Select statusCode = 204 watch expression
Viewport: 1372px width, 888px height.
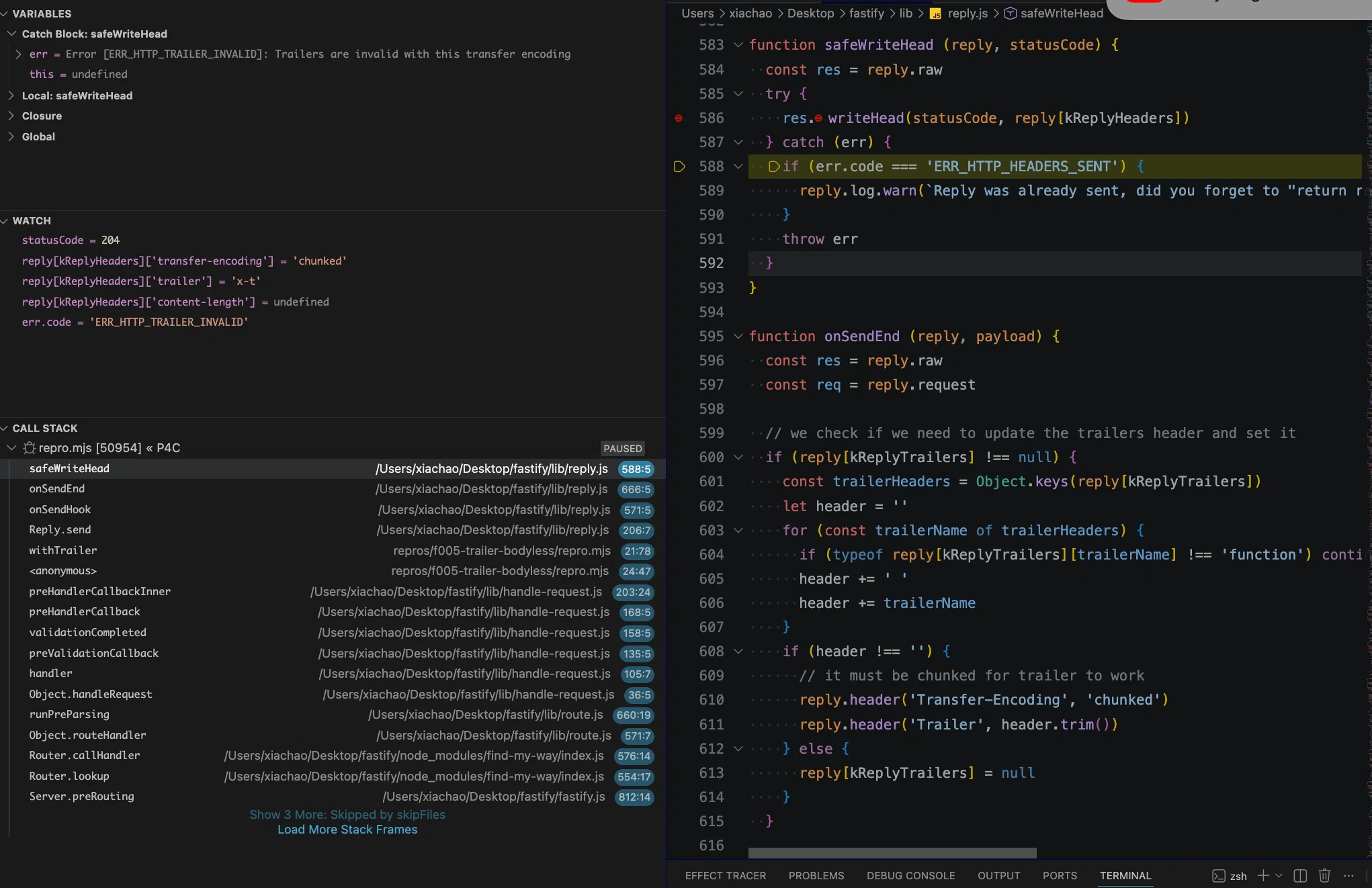[x=333, y=240]
